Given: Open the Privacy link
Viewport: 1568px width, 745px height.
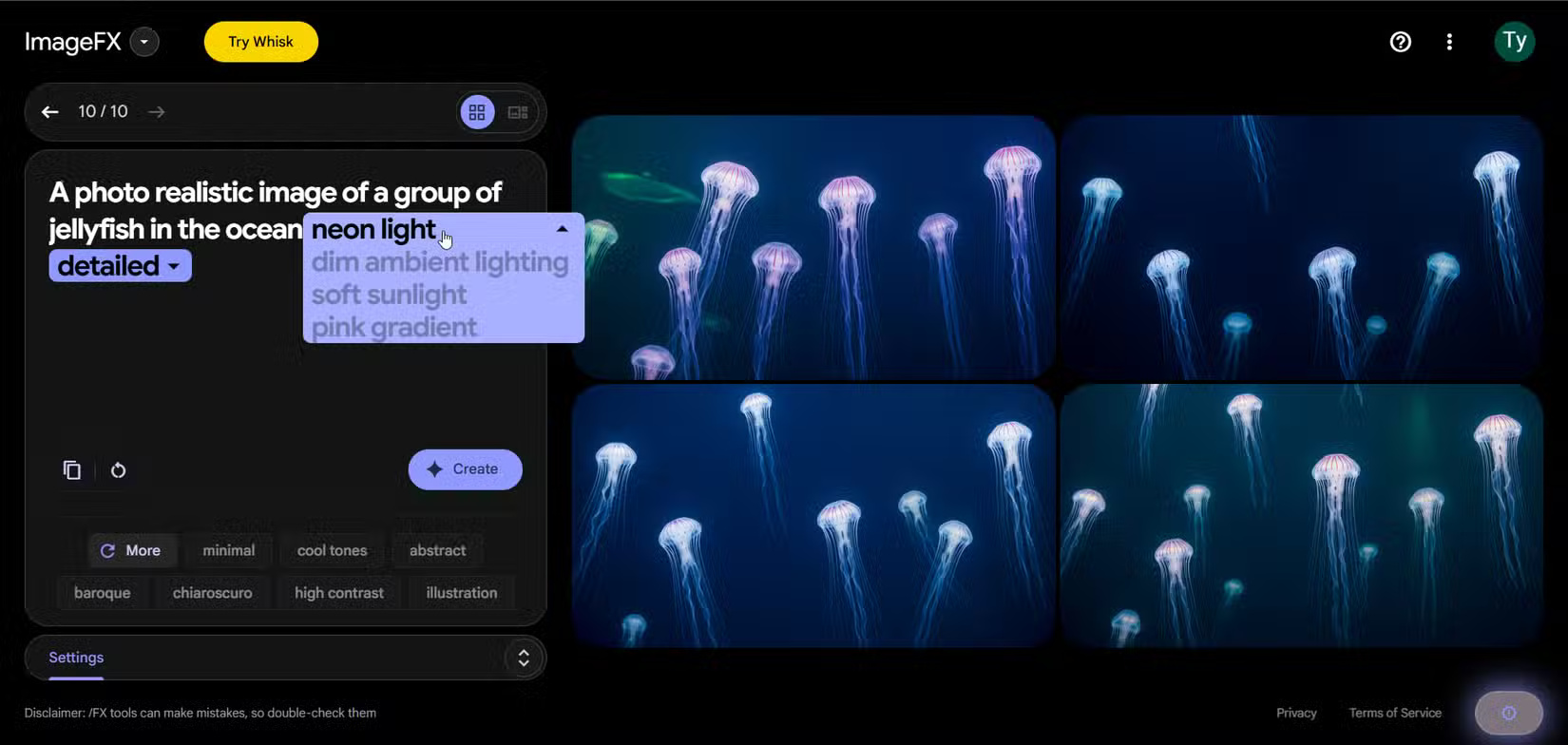Looking at the screenshot, I should click(x=1296, y=713).
